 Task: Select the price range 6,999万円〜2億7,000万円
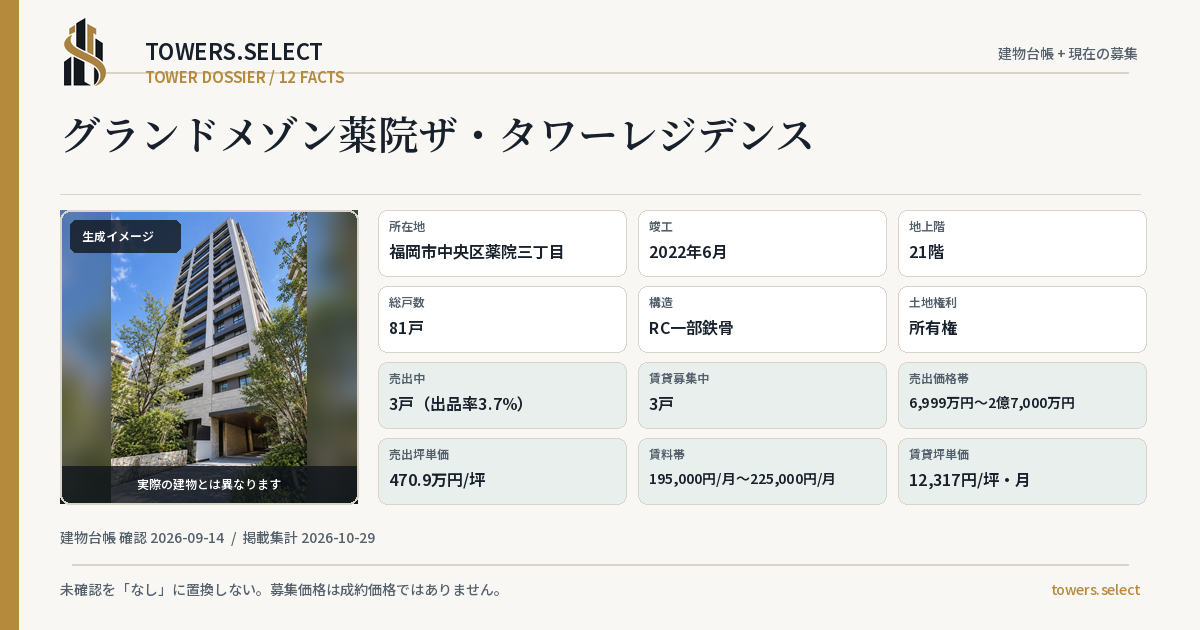tap(992, 403)
